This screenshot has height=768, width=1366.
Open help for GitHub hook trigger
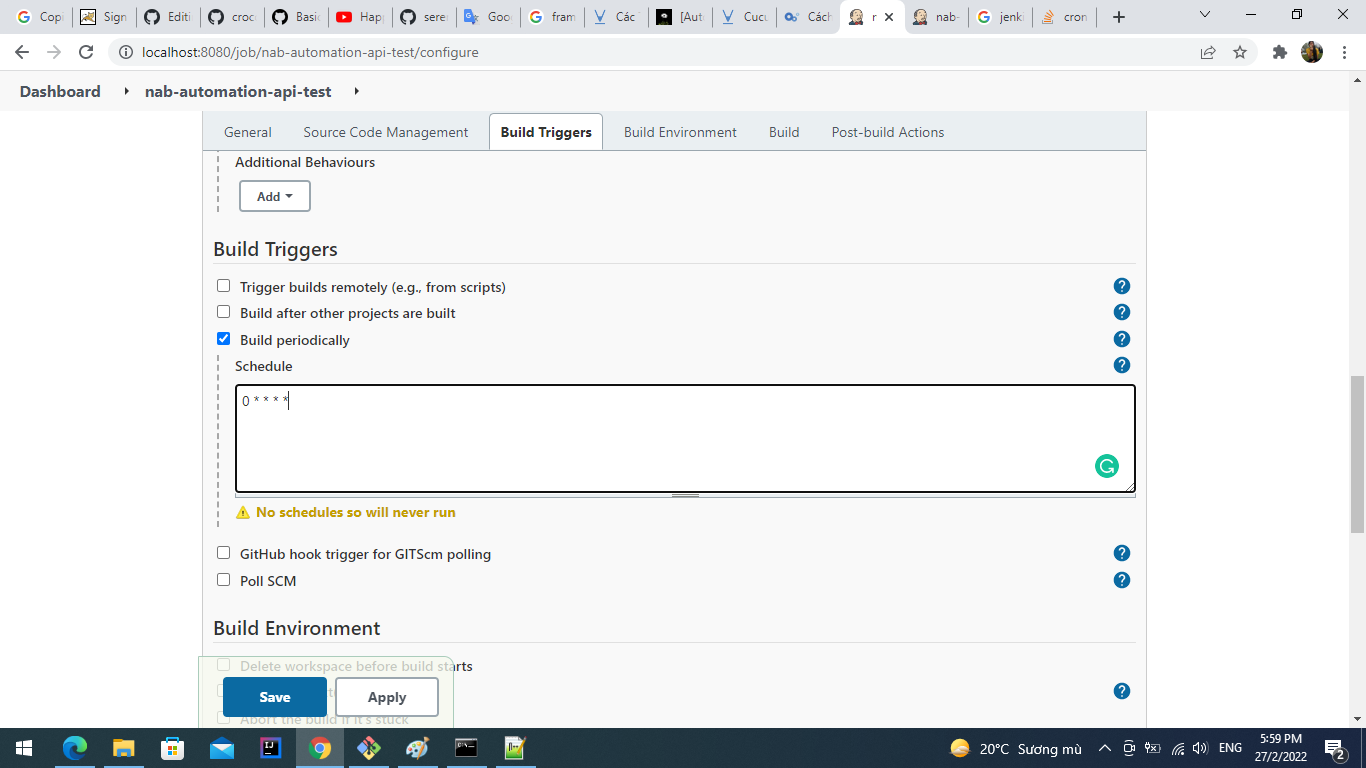pyautogui.click(x=1122, y=553)
